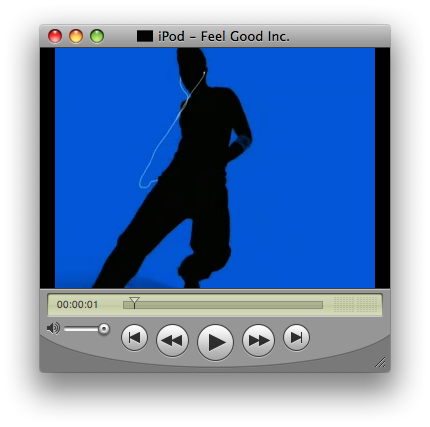Screen dimensions: 430x427
Task: Click the middle of the timeline scrubber bar
Action: [x=223, y=305]
